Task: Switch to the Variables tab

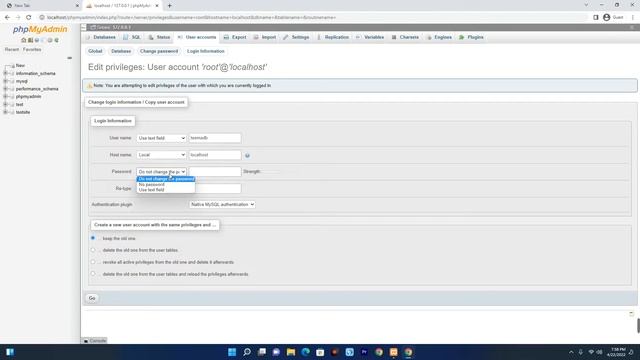Action: click(370, 37)
